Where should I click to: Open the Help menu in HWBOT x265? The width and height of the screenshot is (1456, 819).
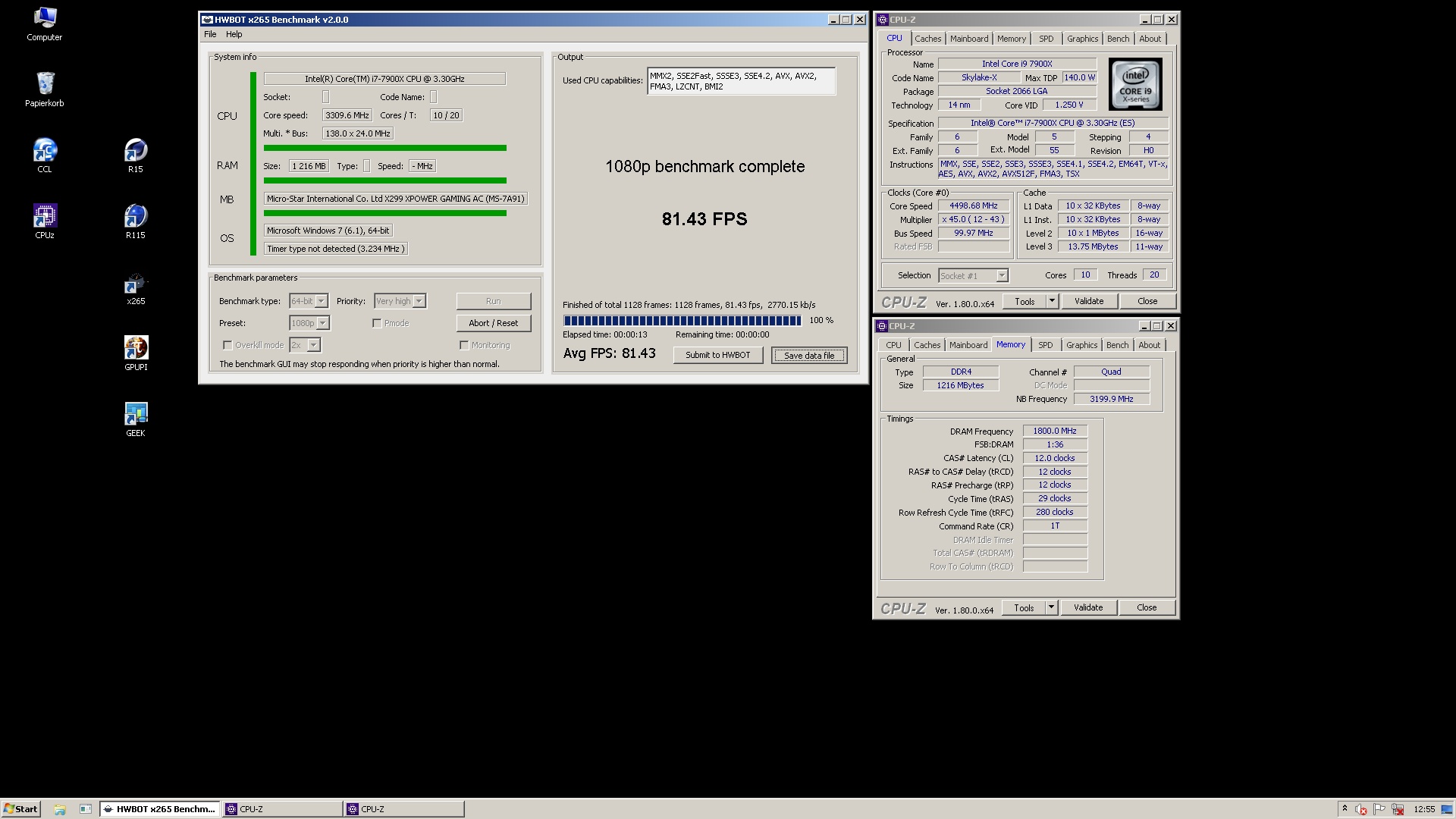coord(234,34)
